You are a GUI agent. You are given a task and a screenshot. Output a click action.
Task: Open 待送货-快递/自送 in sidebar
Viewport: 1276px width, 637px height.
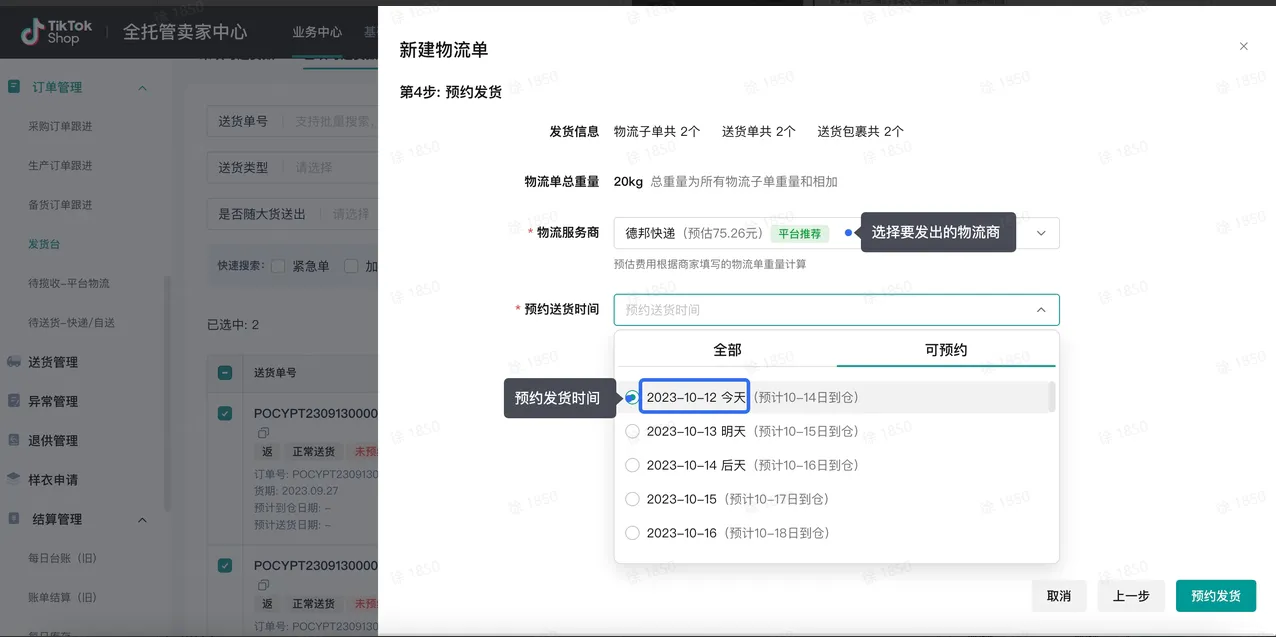71,322
